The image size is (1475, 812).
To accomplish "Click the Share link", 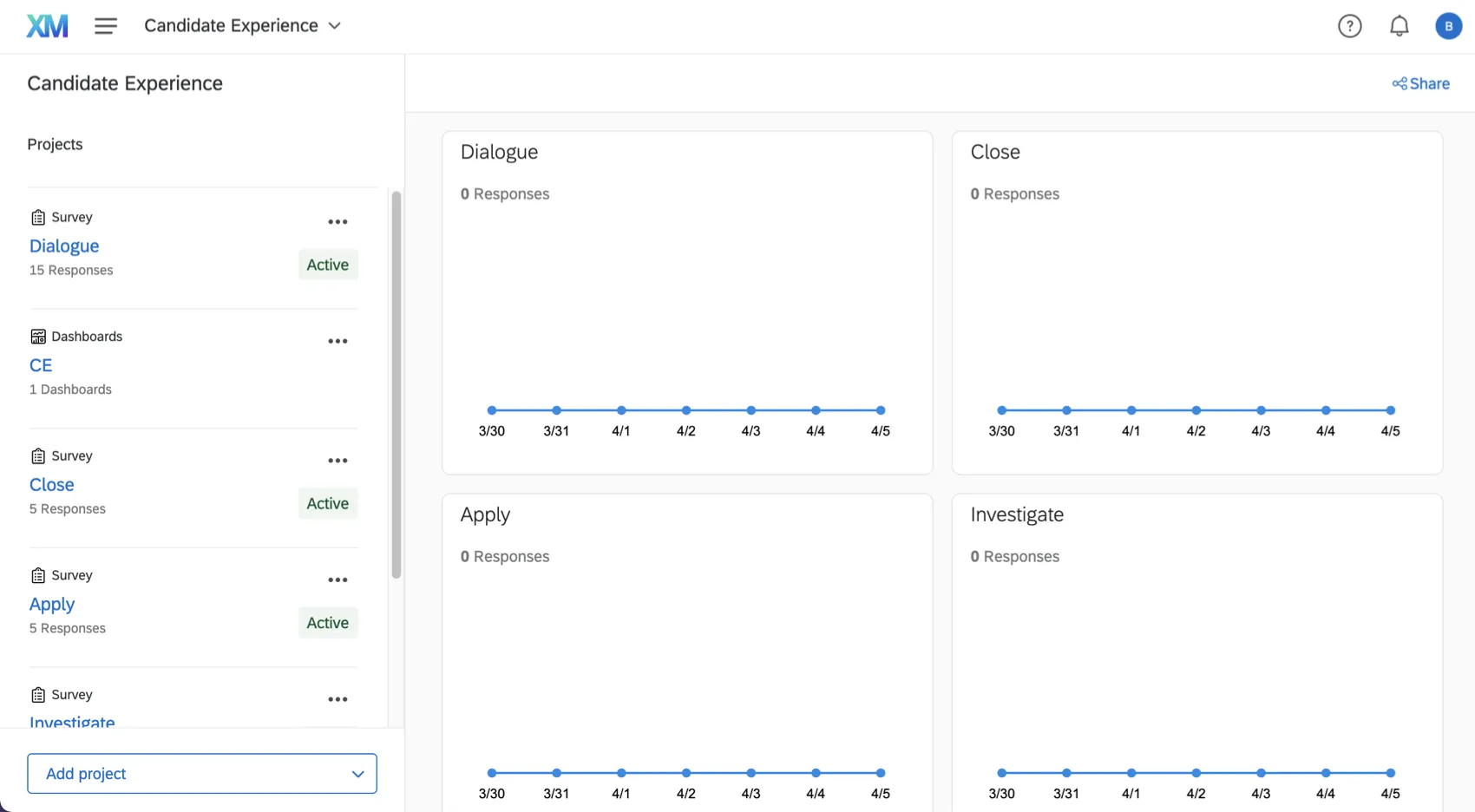I will [x=1420, y=83].
